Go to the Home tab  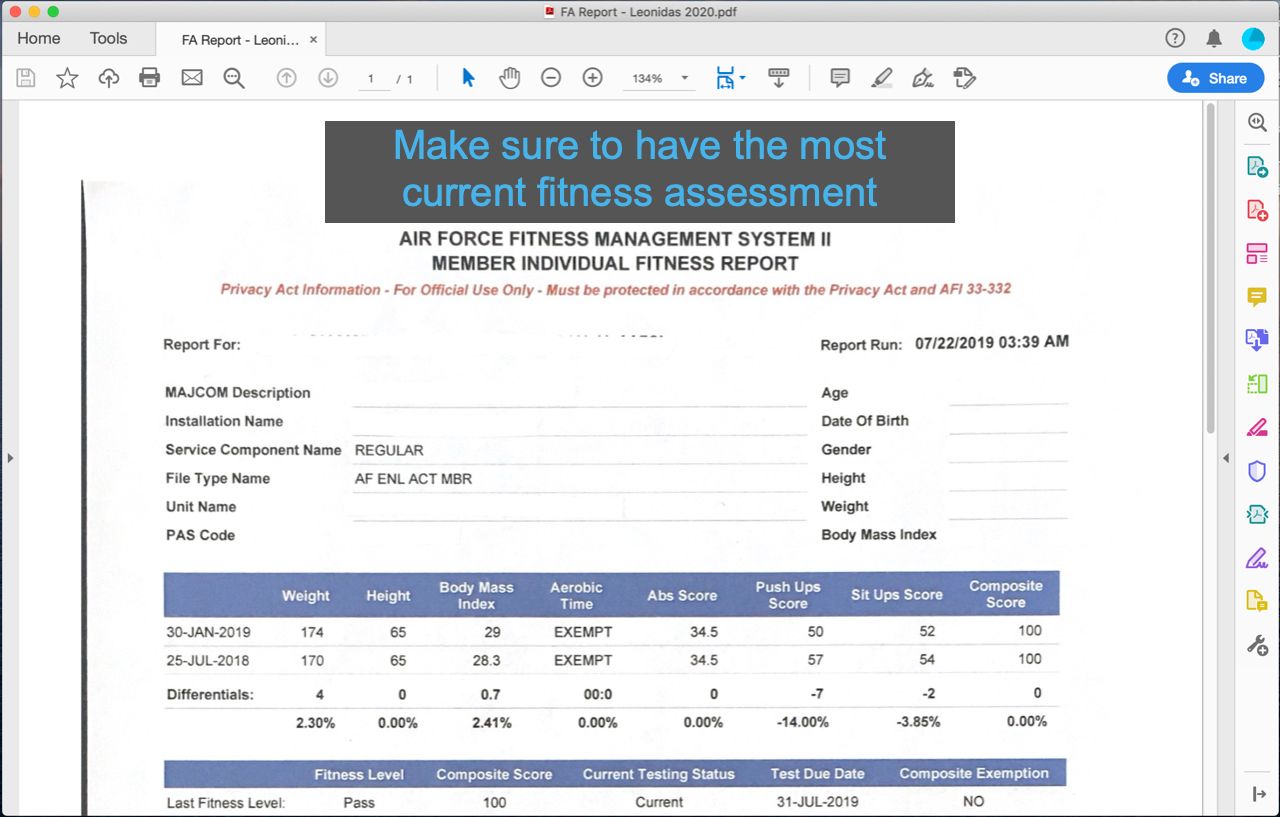(39, 39)
